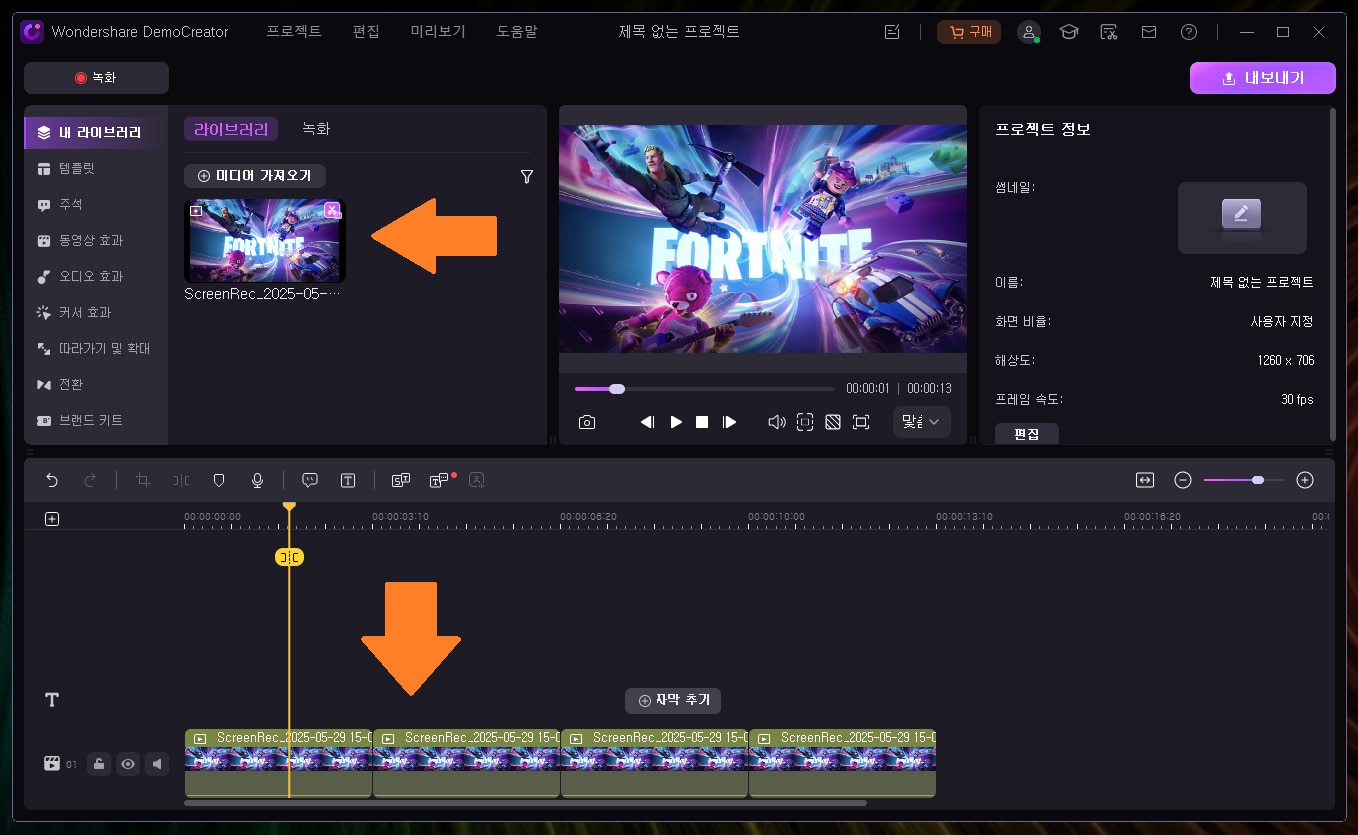1358x835 pixels.
Task: Click the preview volume speaker icon
Action: (776, 422)
